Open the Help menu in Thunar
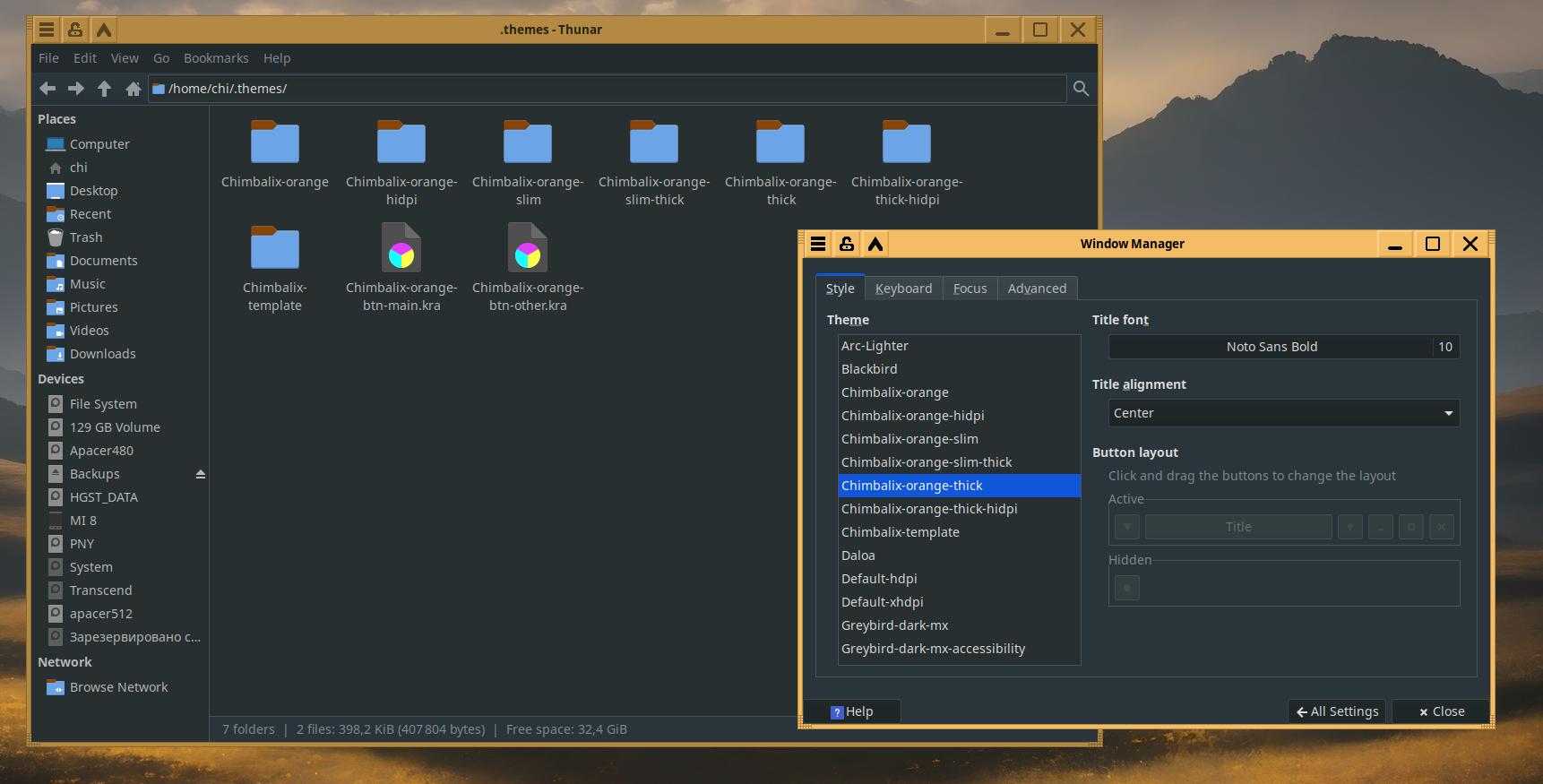Screen dimensions: 1543x784 (x=277, y=58)
